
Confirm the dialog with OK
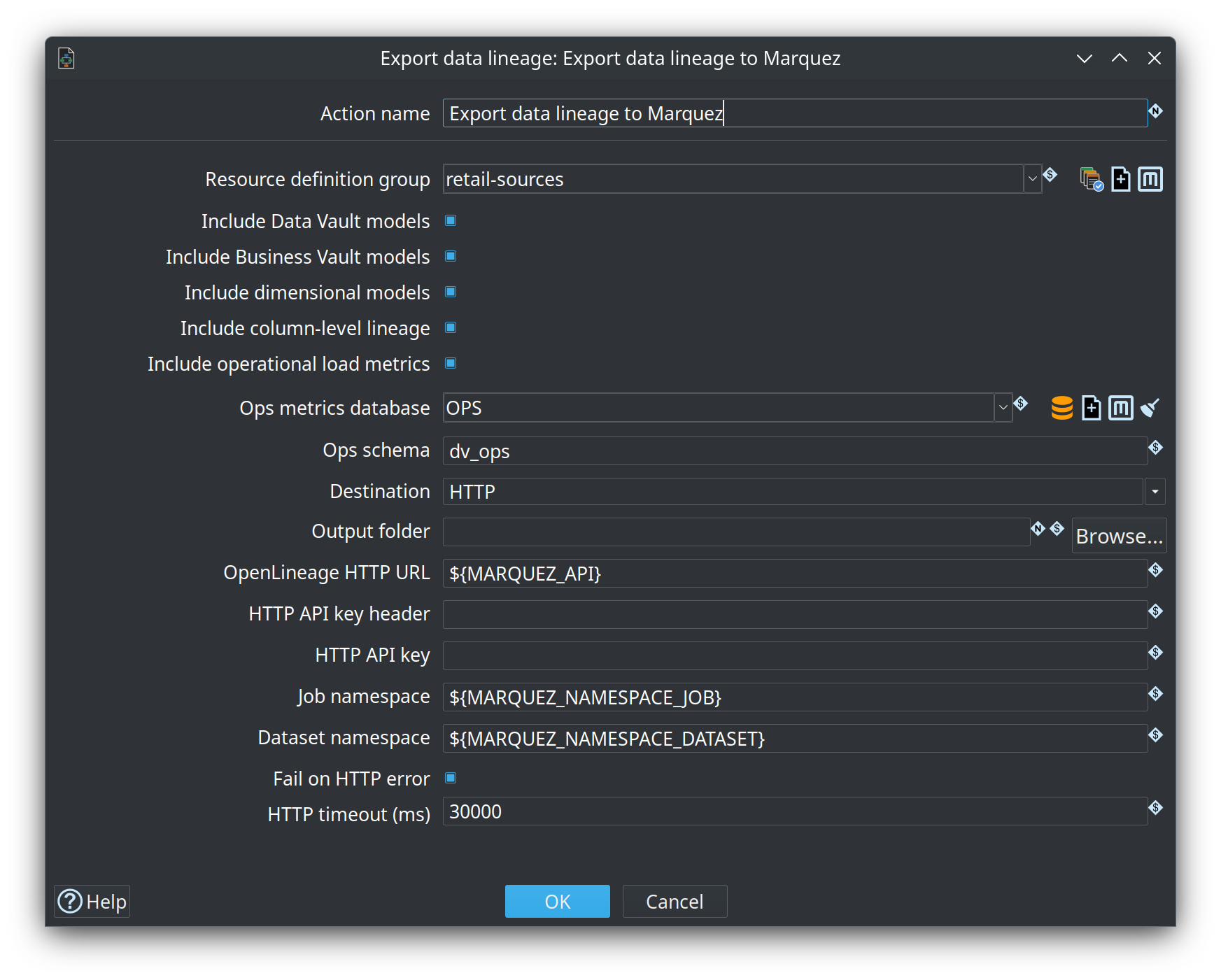pos(557,901)
